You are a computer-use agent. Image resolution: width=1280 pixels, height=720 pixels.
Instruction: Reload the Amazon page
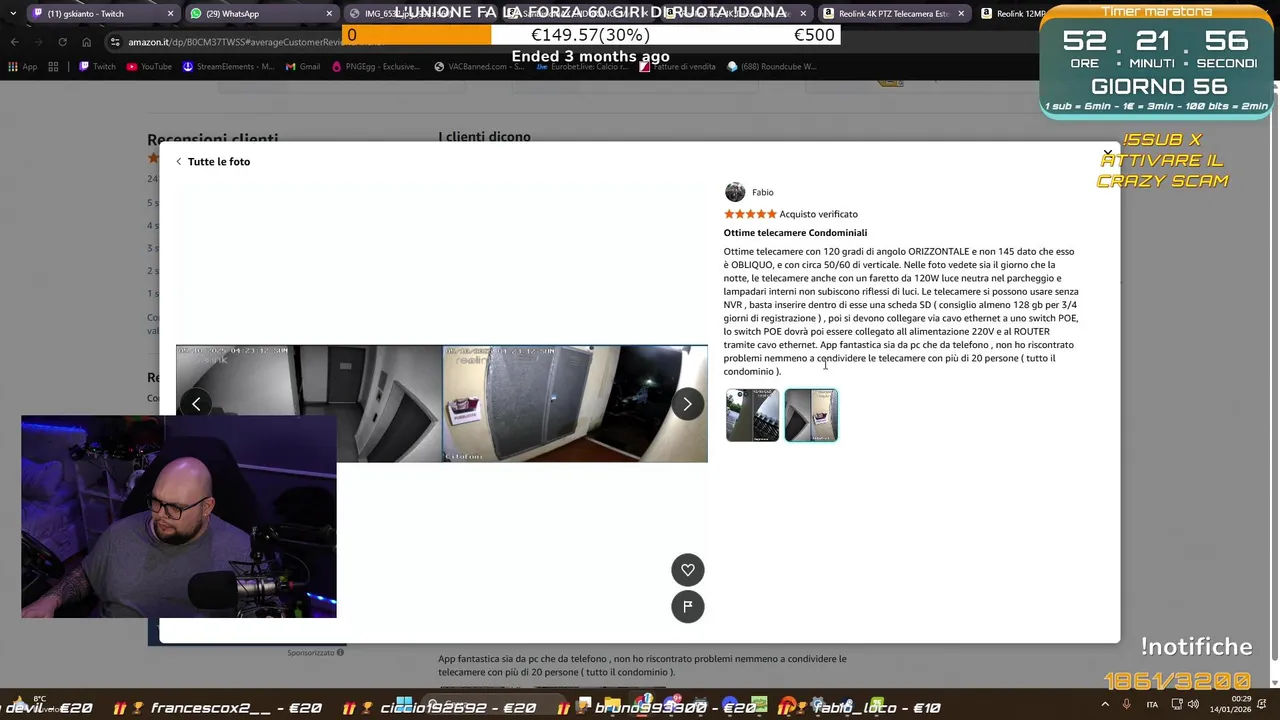click(62, 42)
